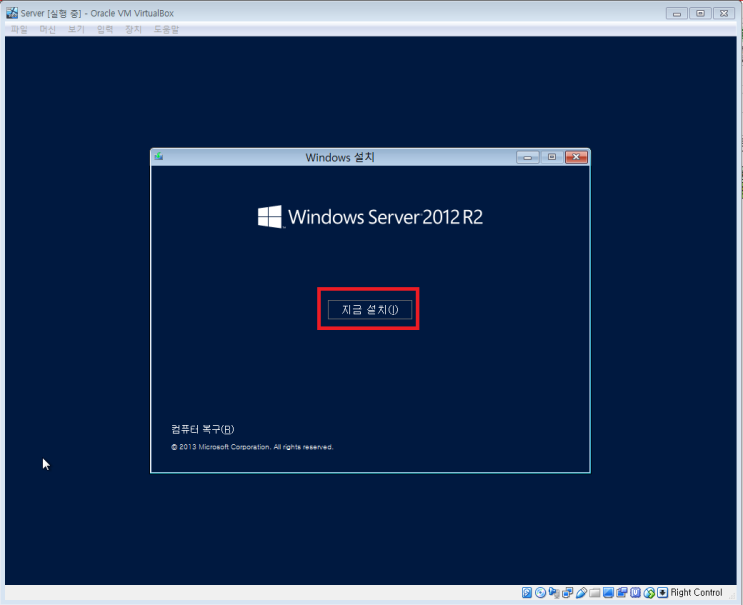Click the display settings status icon
This screenshot has height=605, width=743.
tap(608, 592)
